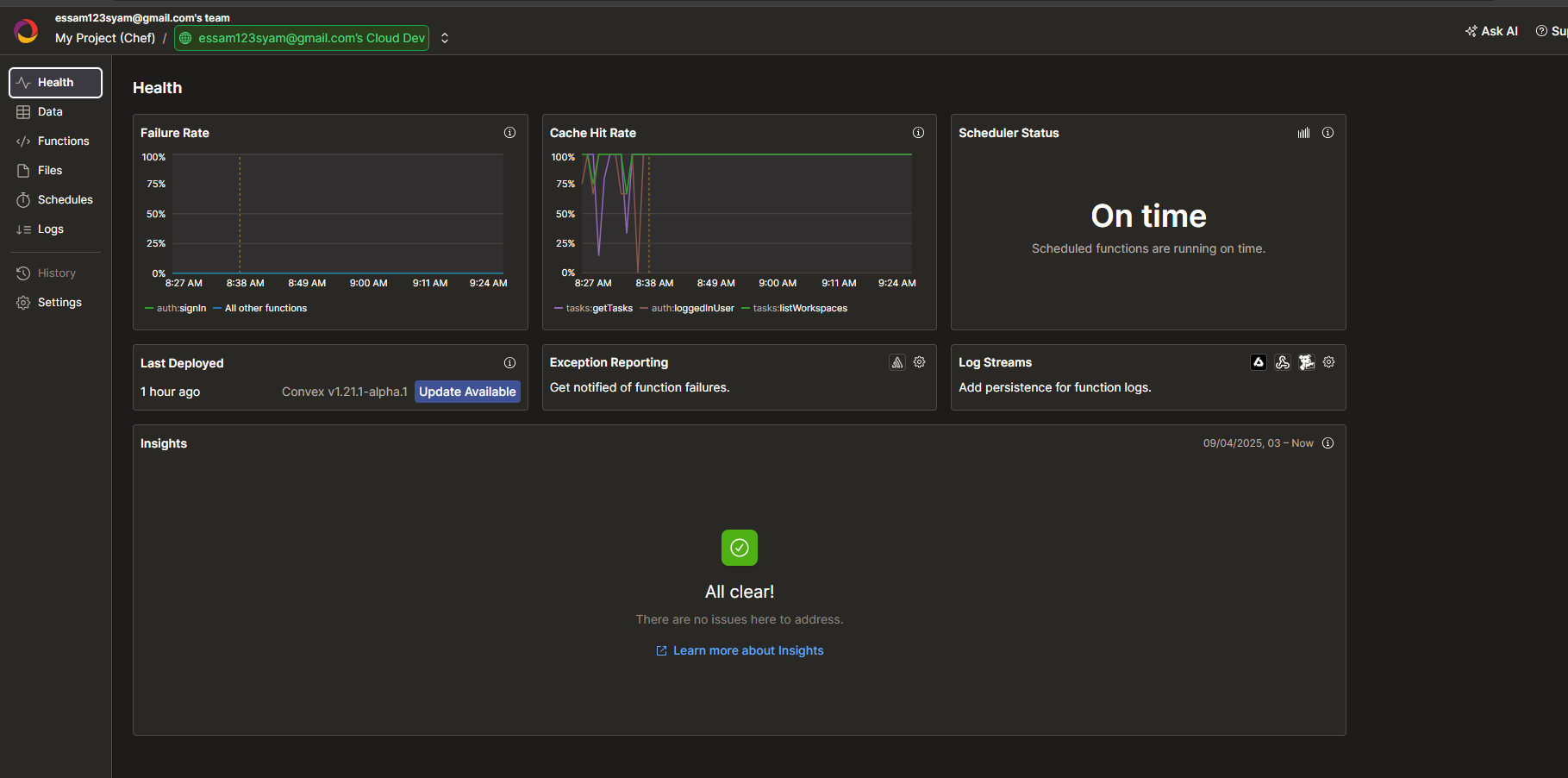Screen dimensions: 1568x778
Task: Click the Convex logo icon
Action: pyautogui.click(x=27, y=31)
